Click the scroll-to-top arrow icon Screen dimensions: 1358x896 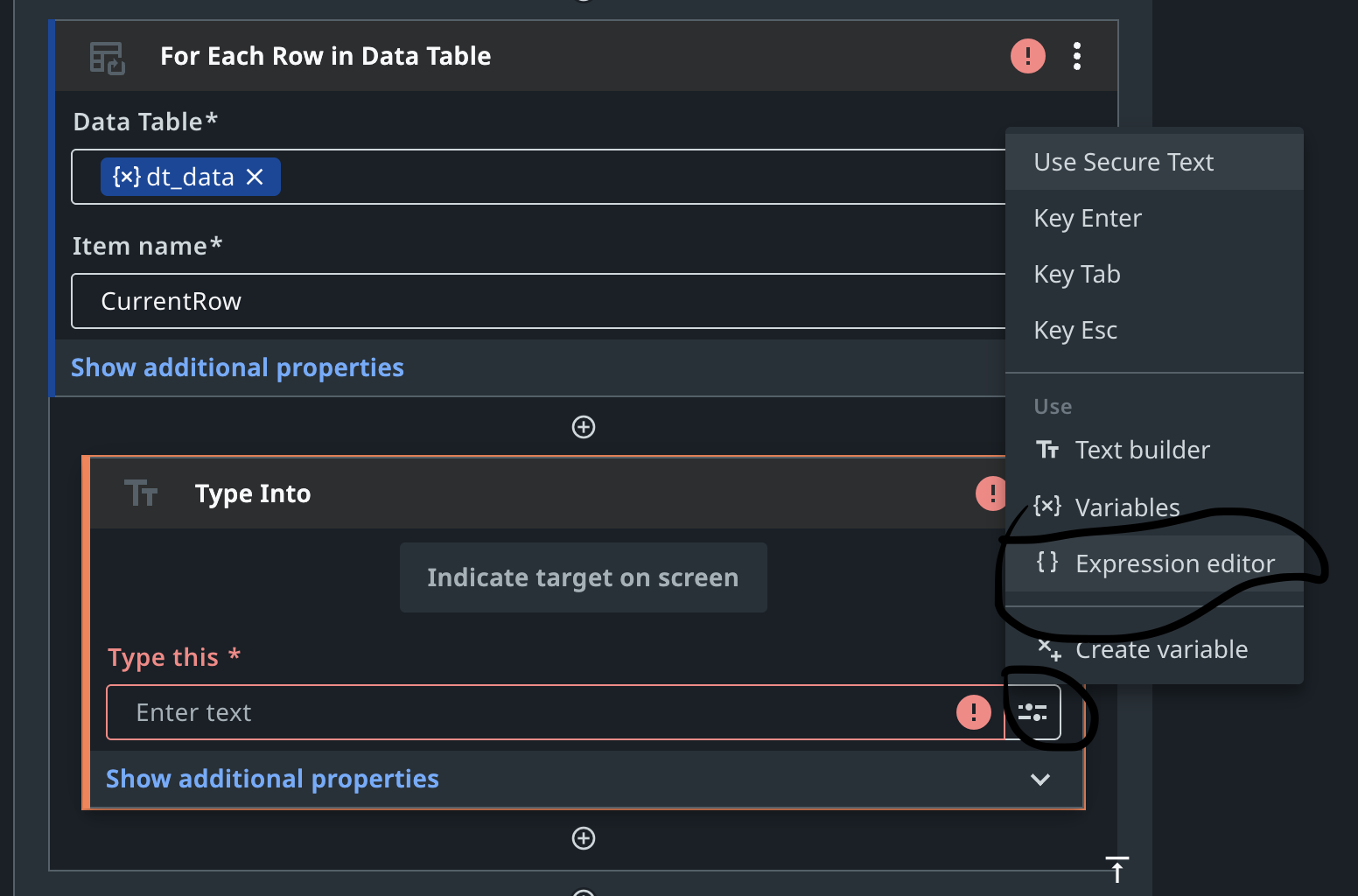(x=1117, y=869)
